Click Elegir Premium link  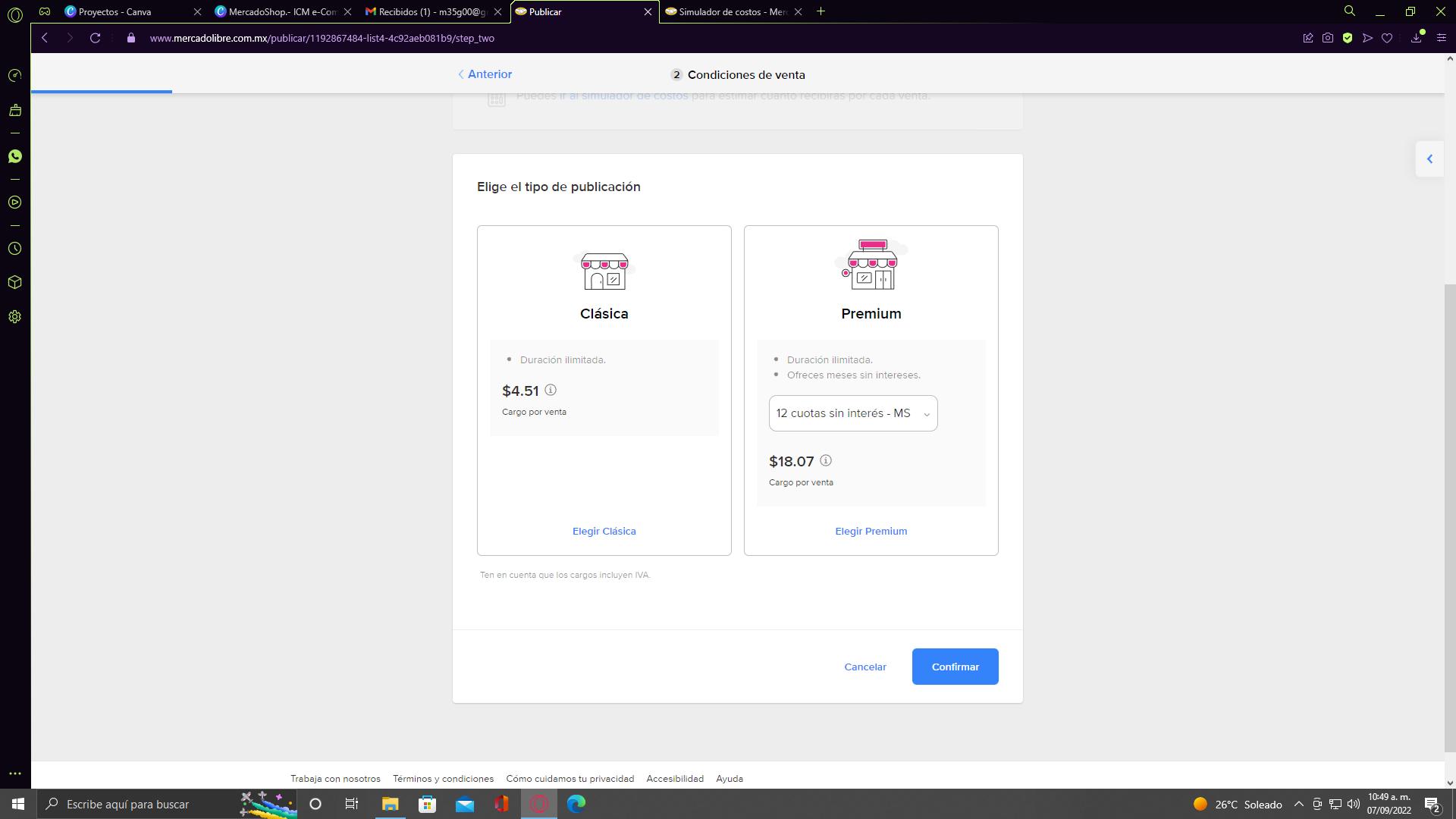(x=871, y=531)
